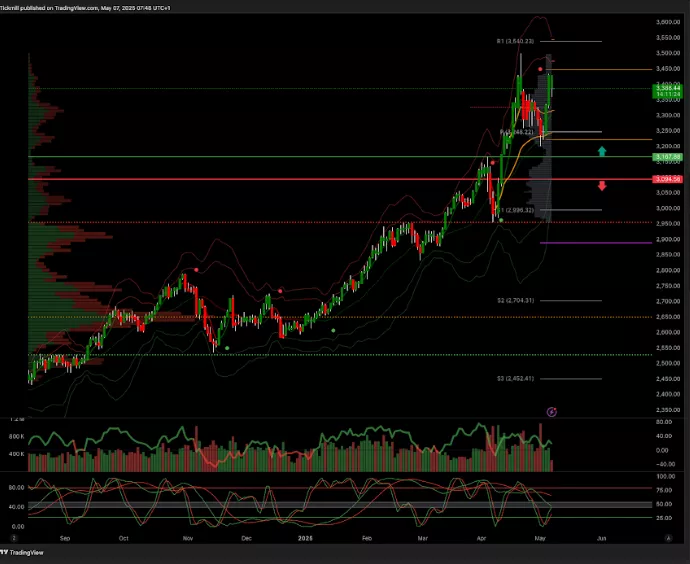Click the red signal dot near the November peak
Viewport: 690px width, 564px height.
click(x=196, y=269)
